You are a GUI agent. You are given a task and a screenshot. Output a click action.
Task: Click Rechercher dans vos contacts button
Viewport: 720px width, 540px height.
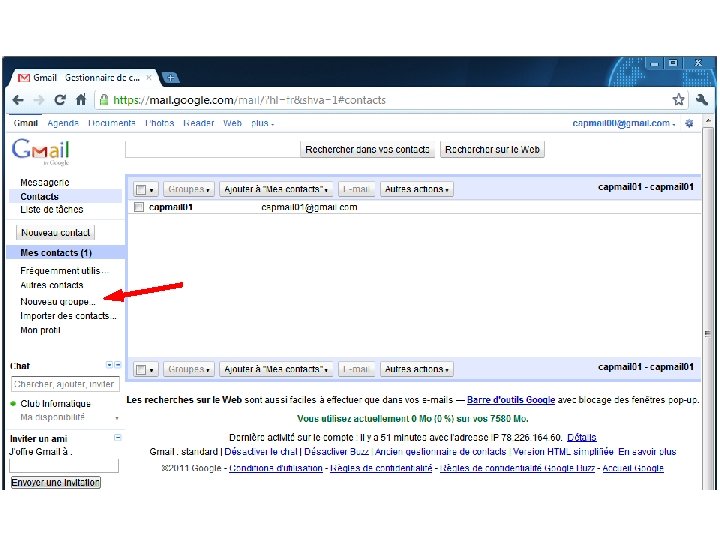pos(367,150)
